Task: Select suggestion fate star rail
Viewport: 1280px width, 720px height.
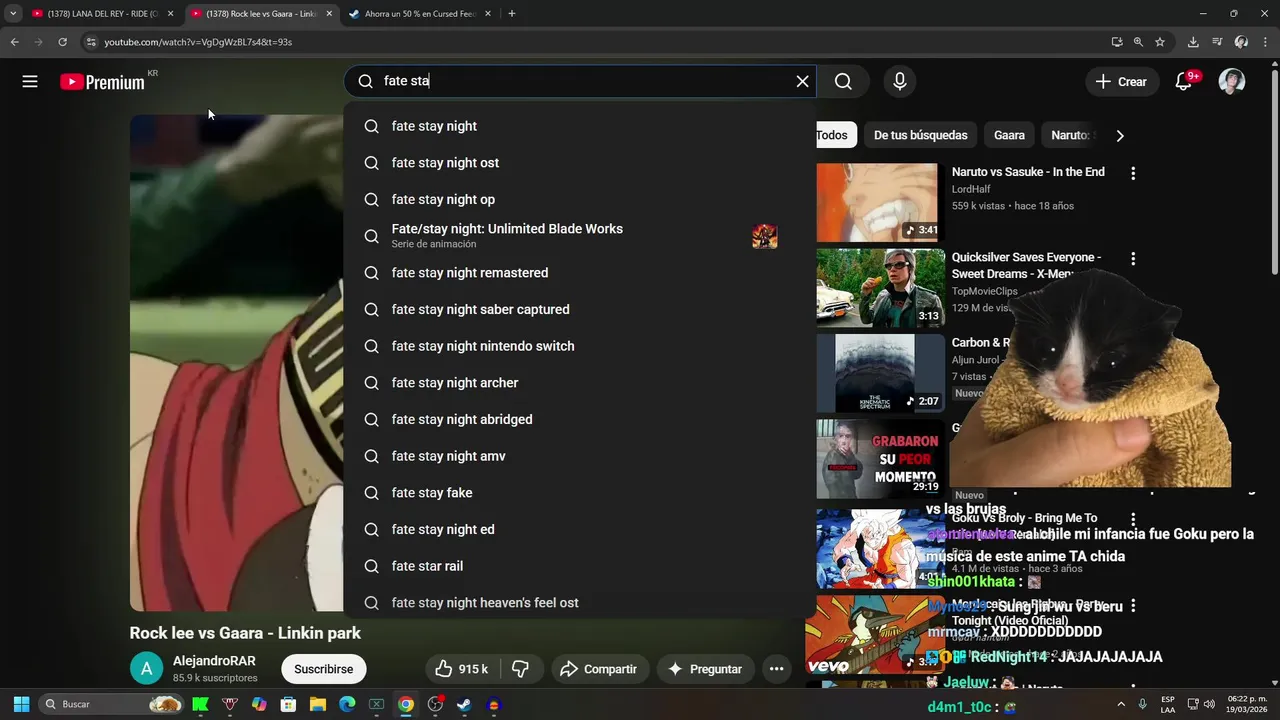Action: click(x=580, y=566)
